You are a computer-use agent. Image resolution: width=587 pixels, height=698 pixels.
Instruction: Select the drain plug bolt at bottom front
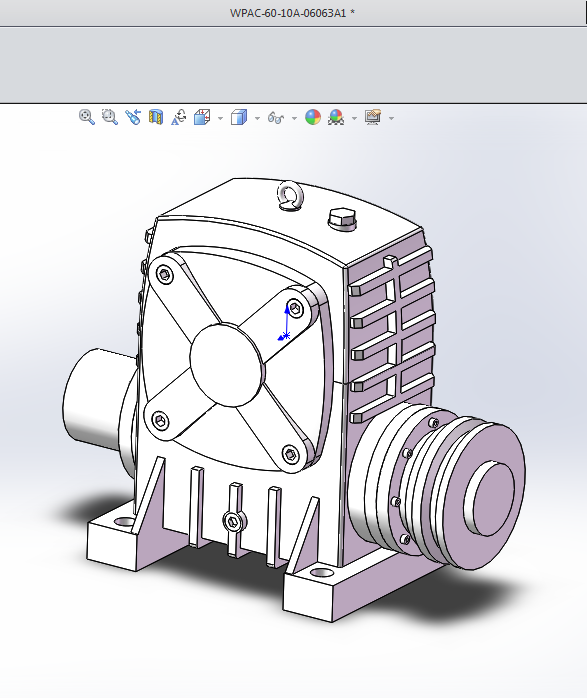(233, 522)
